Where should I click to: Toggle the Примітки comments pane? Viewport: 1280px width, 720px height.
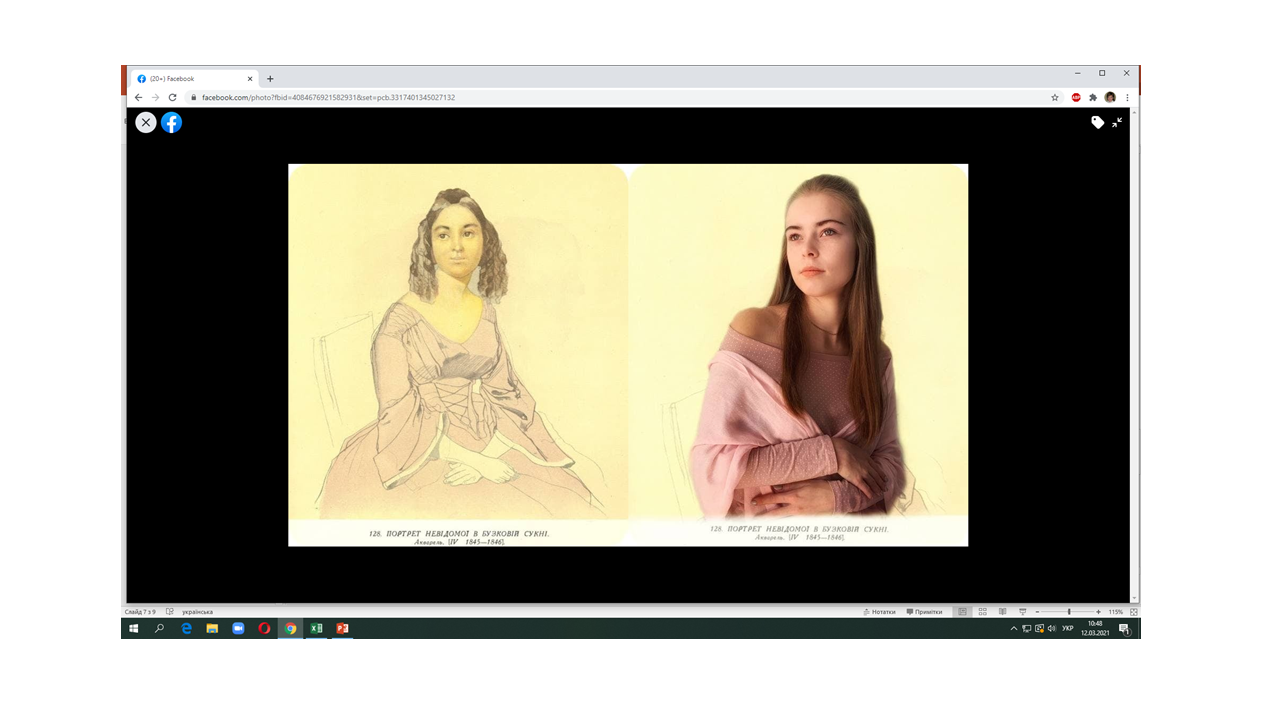point(924,612)
